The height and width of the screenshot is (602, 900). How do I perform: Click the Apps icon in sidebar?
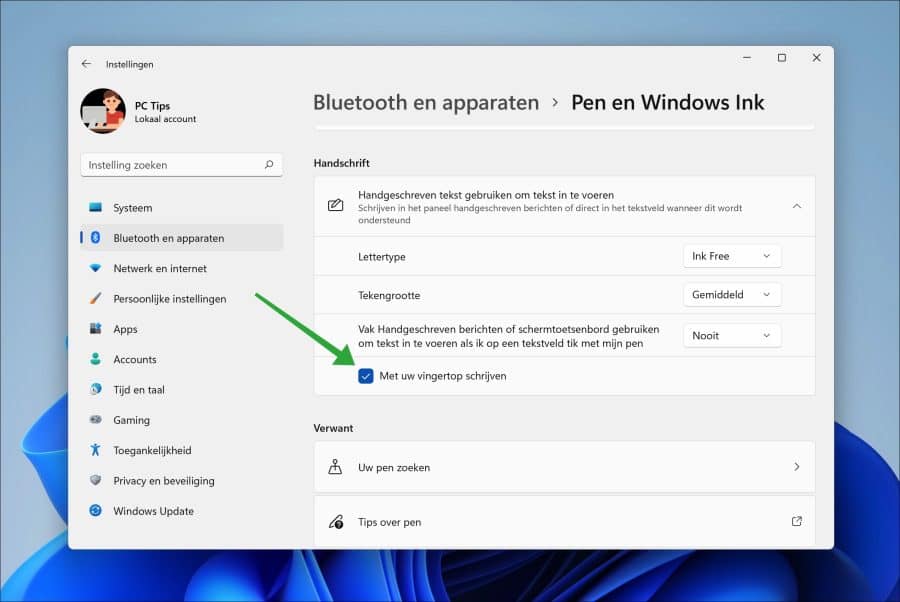point(95,329)
